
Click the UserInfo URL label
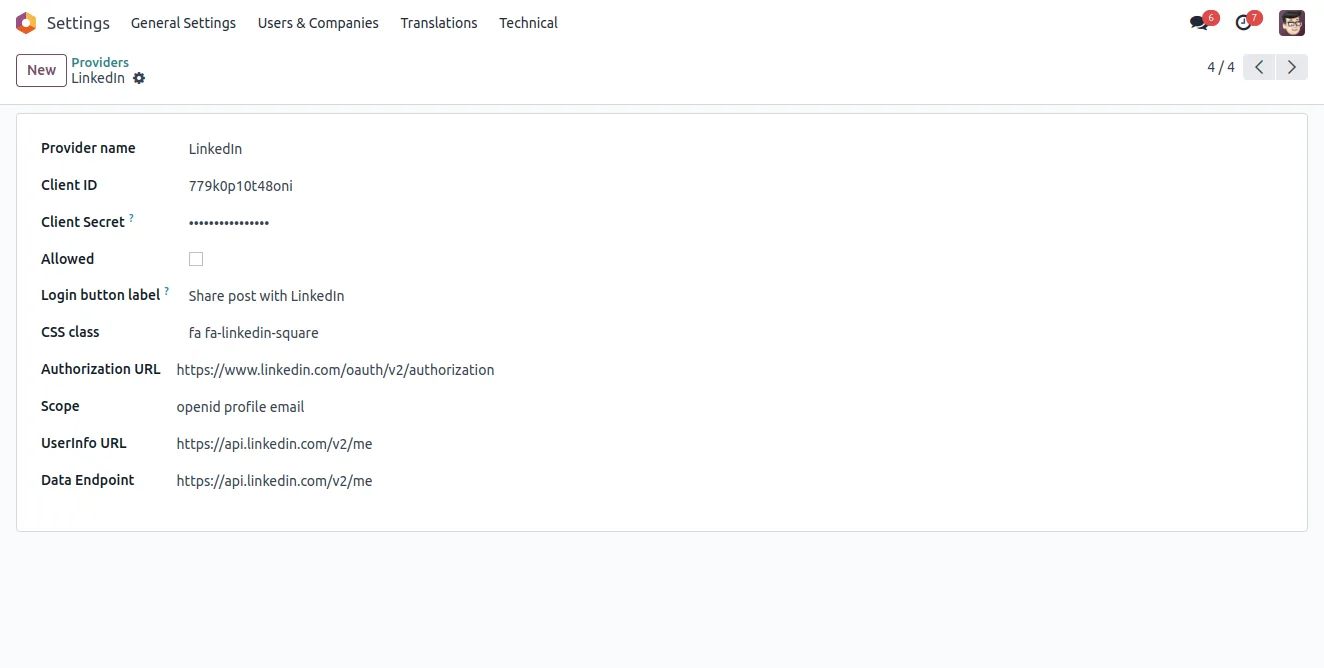click(x=84, y=443)
